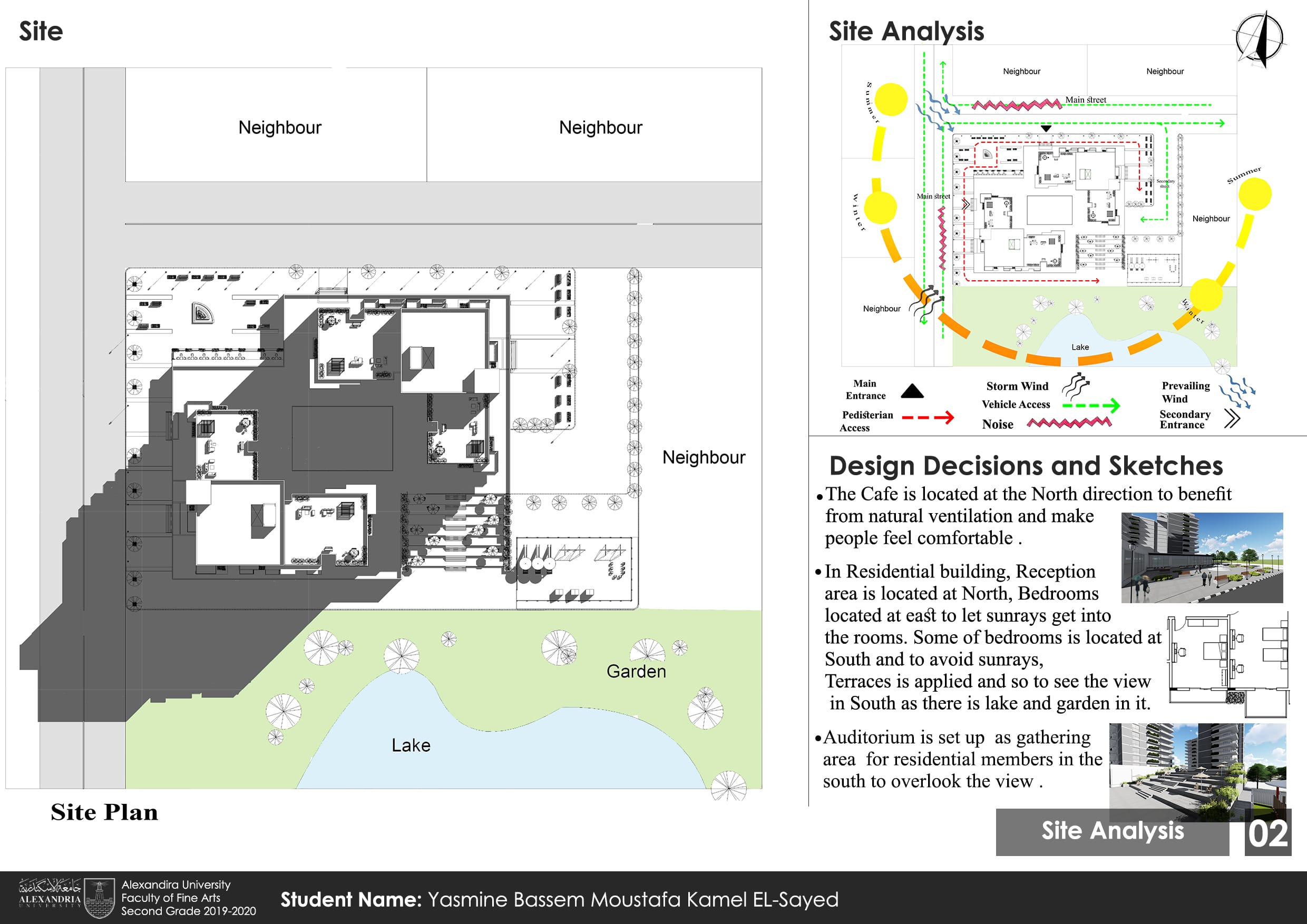Click the Secondary Entrance double chevron icon
The width and height of the screenshot is (1307, 924).
(x=1233, y=419)
